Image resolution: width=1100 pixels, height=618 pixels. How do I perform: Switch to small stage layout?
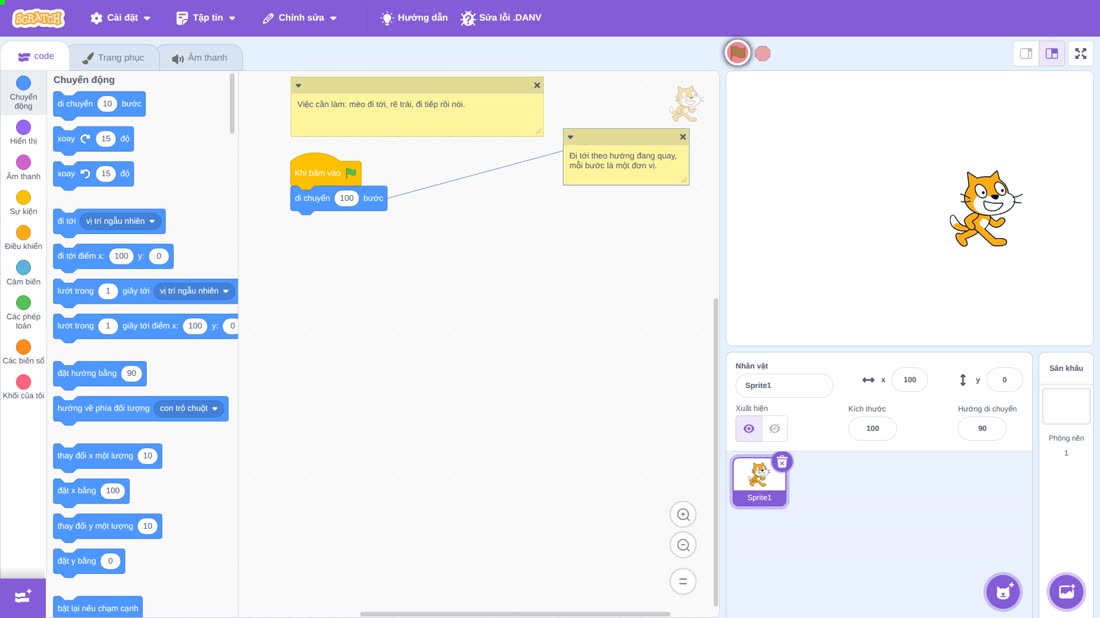[1026, 53]
